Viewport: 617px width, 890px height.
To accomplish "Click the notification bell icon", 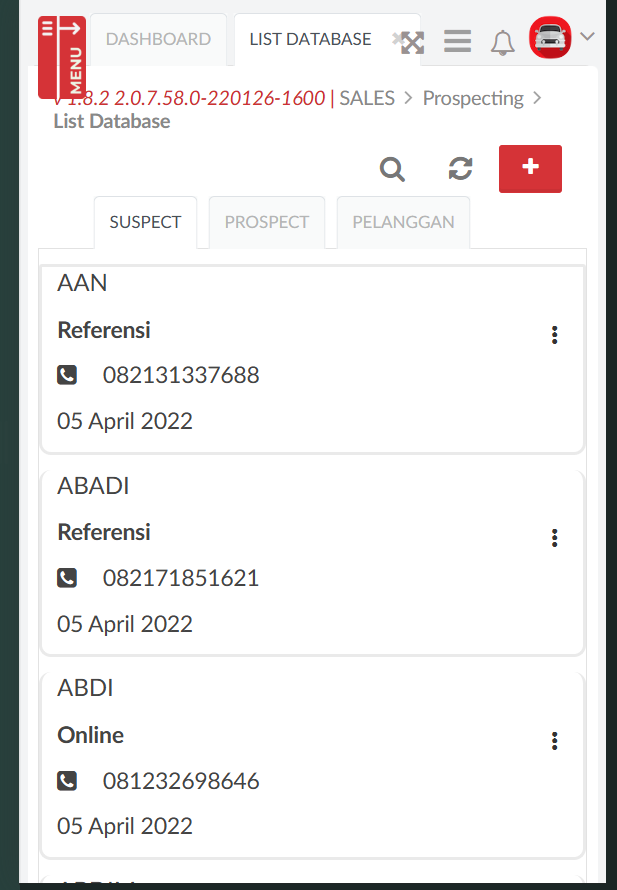I will coord(502,42).
